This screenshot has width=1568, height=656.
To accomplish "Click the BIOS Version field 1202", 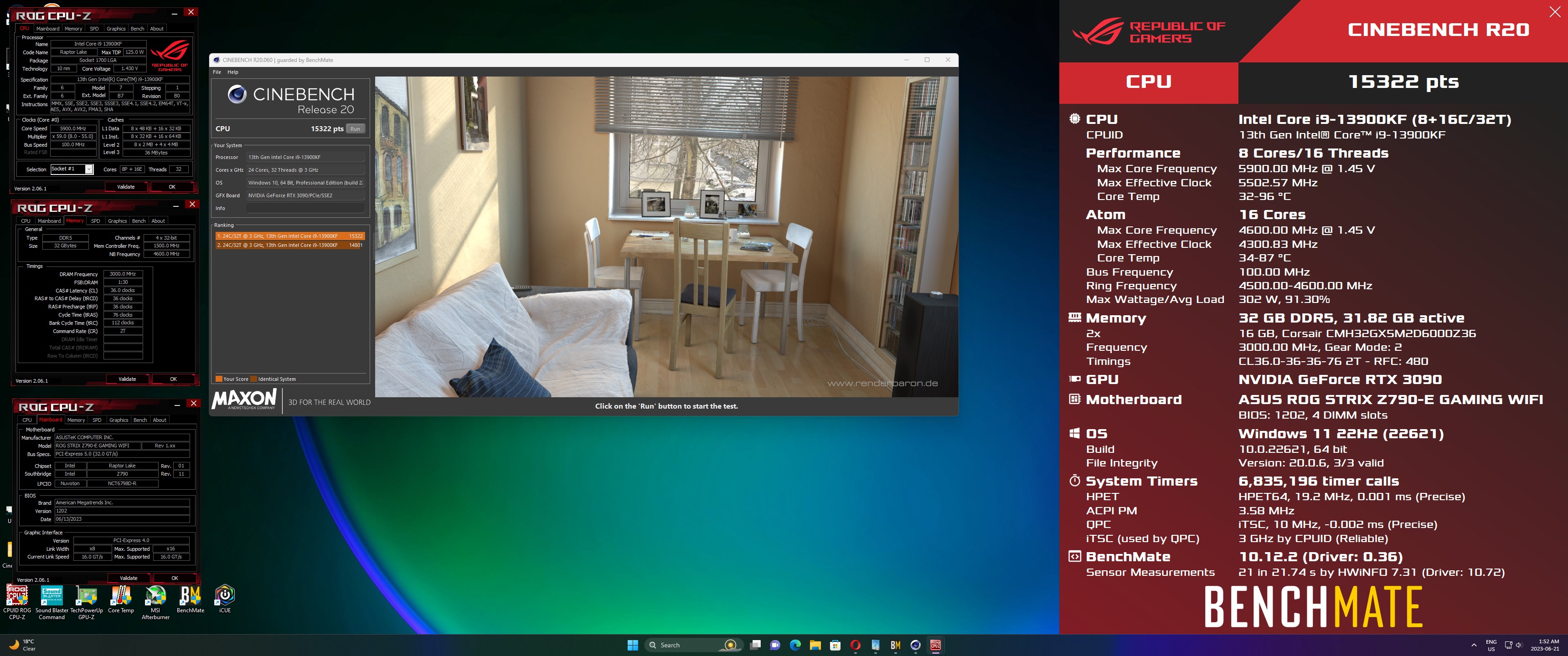I will tap(122, 511).
